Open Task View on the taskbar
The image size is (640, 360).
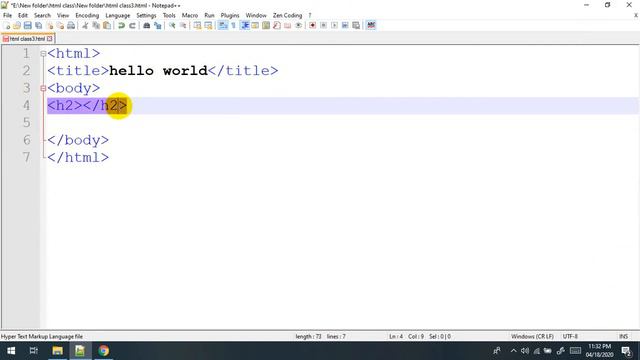pyautogui.click(x=33, y=351)
